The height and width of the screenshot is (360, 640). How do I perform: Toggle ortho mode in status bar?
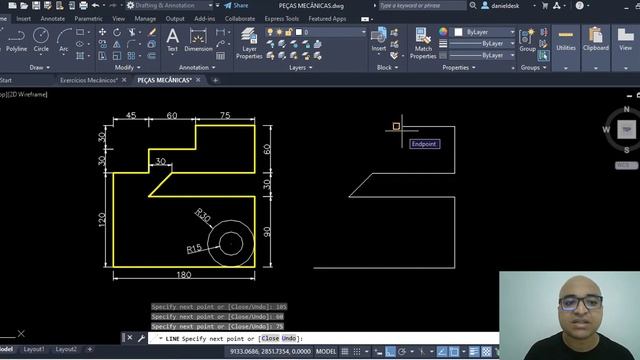tap(390, 351)
